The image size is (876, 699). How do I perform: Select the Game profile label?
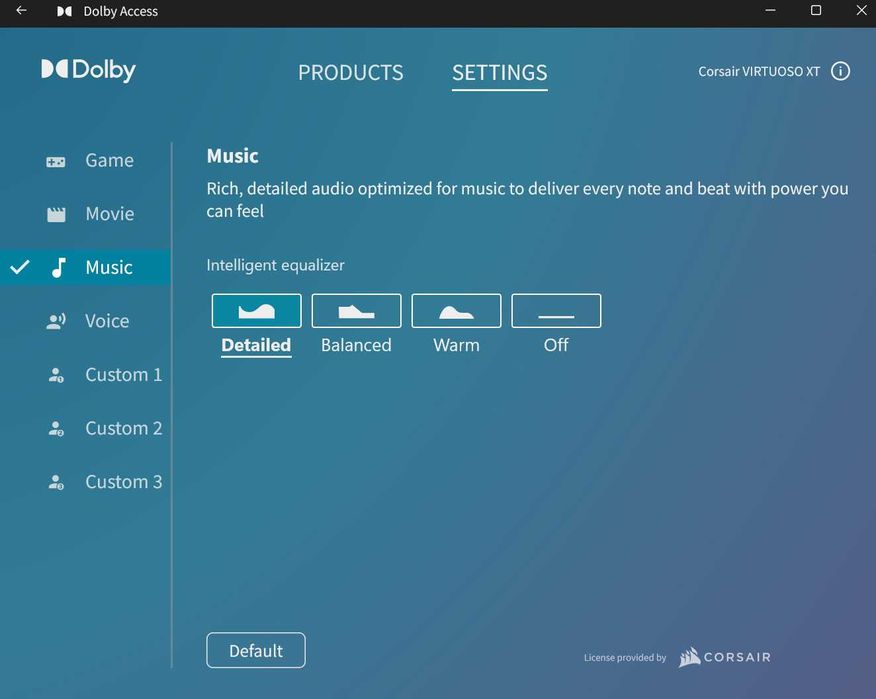(x=110, y=160)
